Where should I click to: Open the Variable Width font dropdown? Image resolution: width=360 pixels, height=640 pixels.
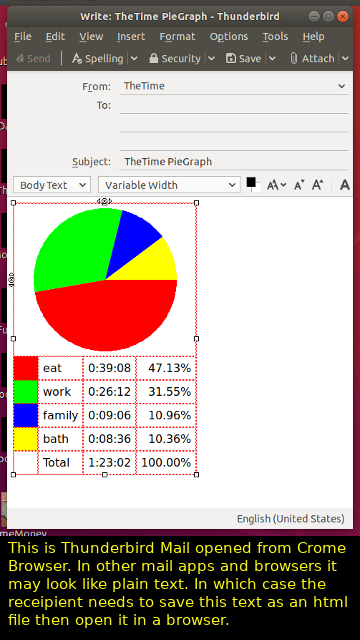pyautogui.click(x=169, y=185)
